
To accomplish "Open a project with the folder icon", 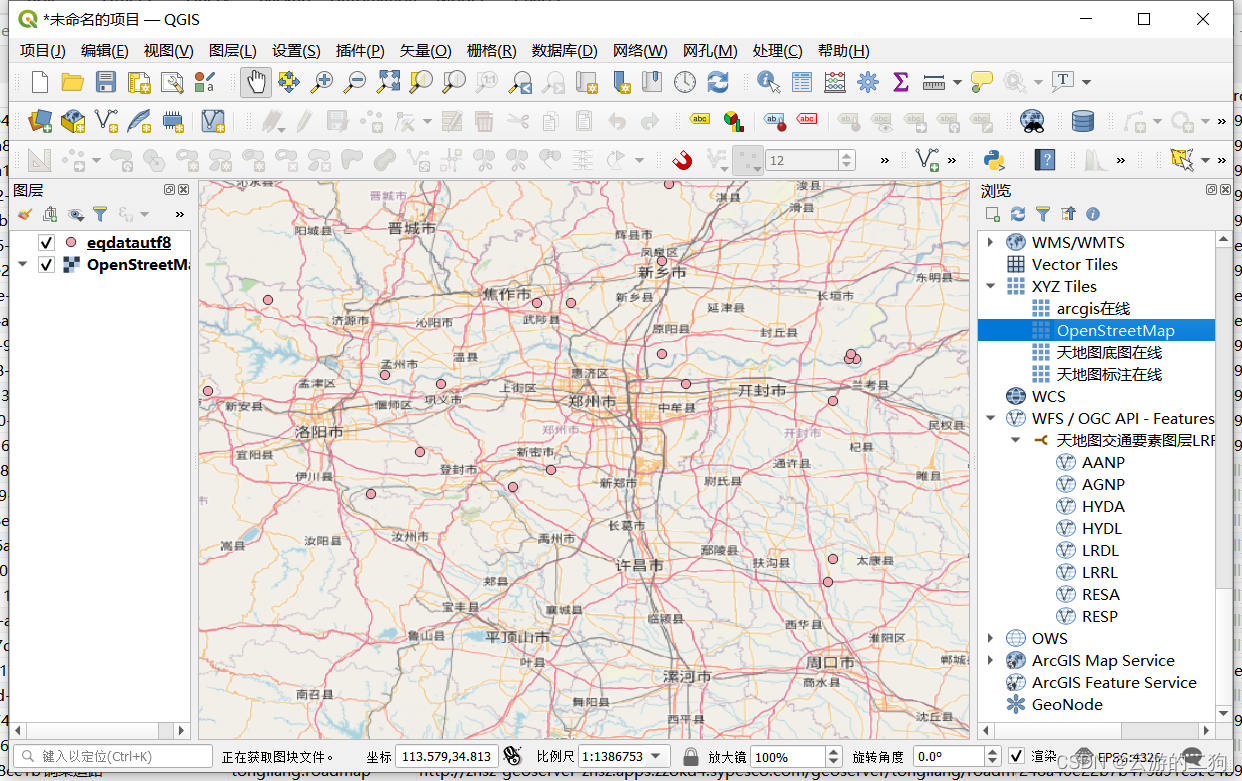I will (72, 82).
